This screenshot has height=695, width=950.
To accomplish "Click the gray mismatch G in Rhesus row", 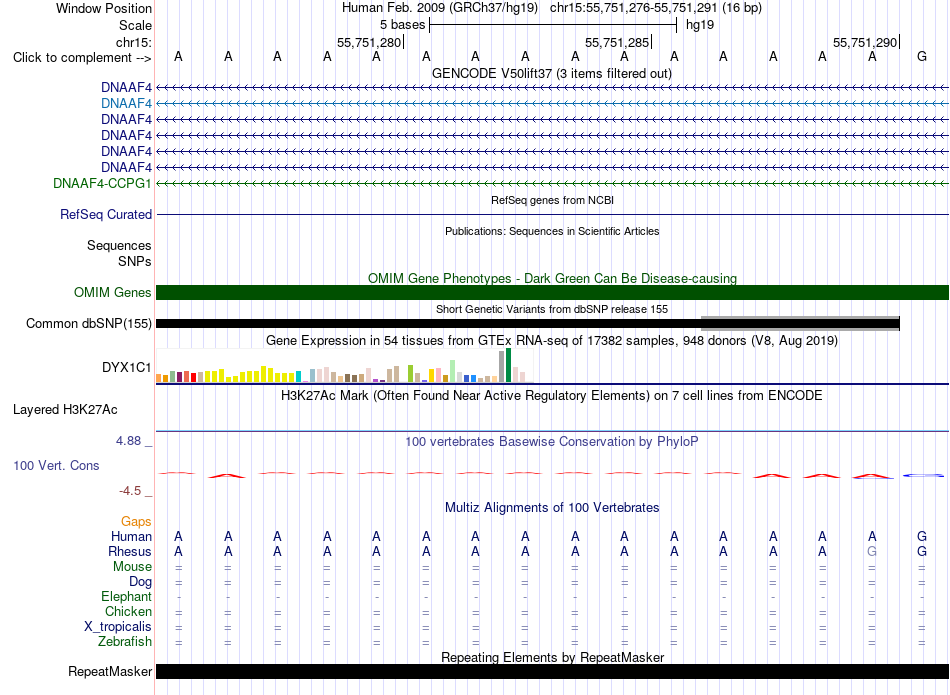I will pyautogui.click(x=872, y=551).
